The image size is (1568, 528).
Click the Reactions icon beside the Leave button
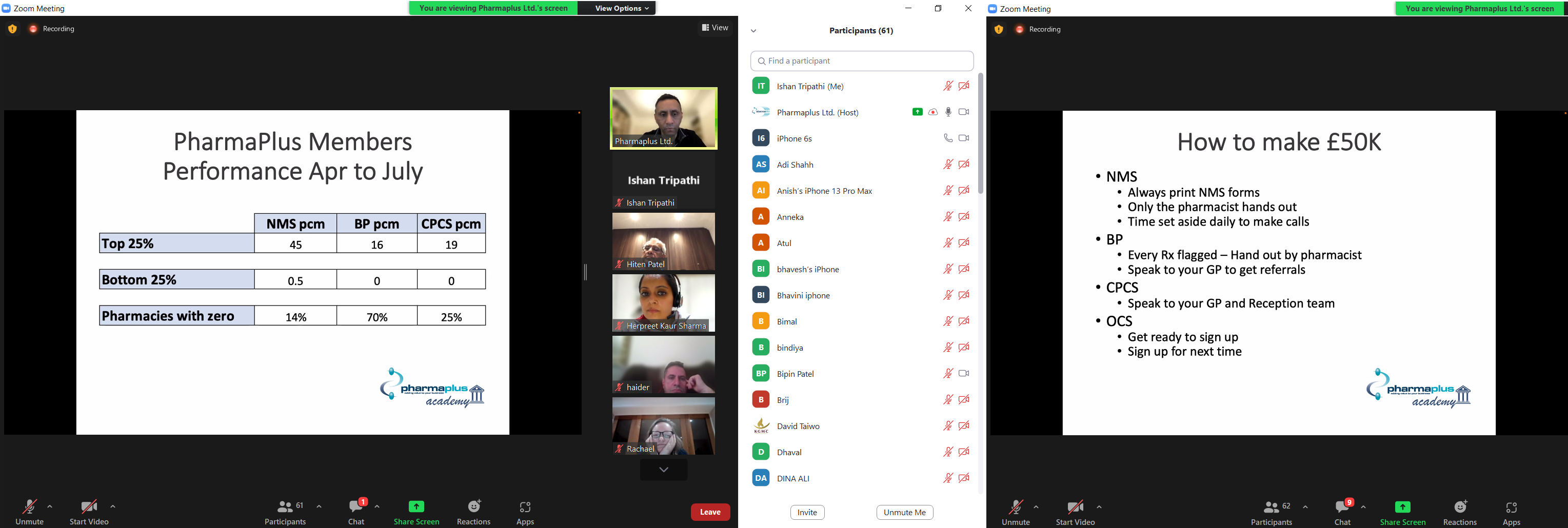point(473,512)
